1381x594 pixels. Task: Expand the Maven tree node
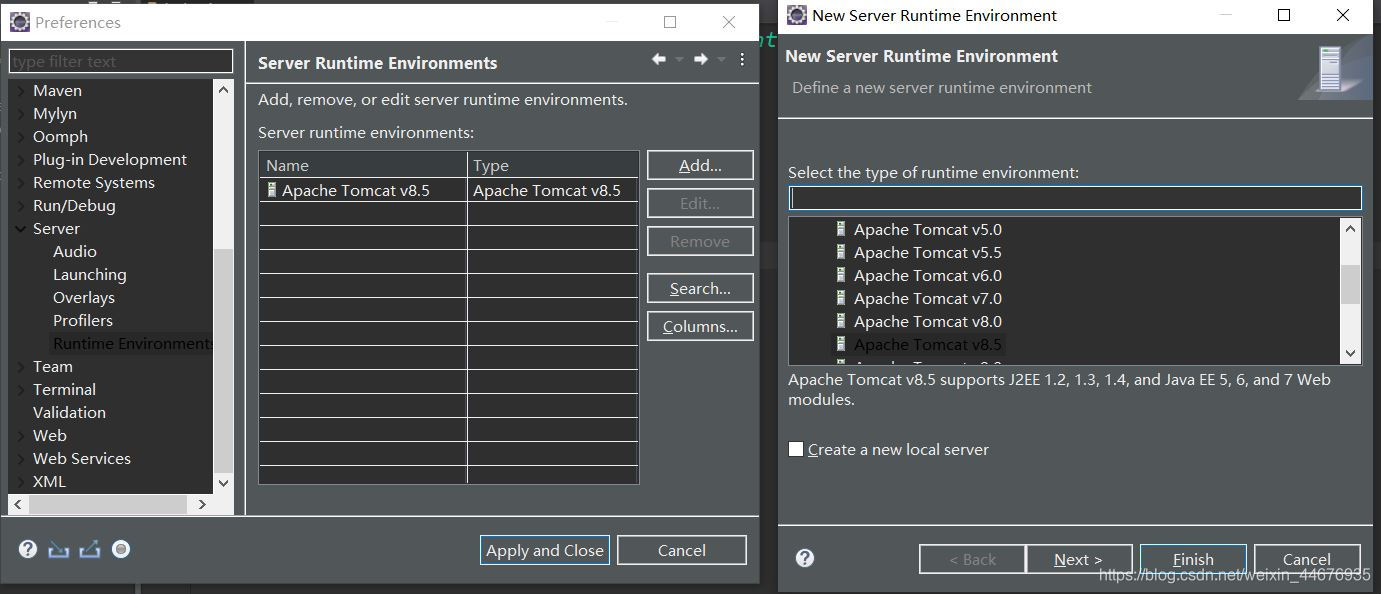(x=22, y=90)
